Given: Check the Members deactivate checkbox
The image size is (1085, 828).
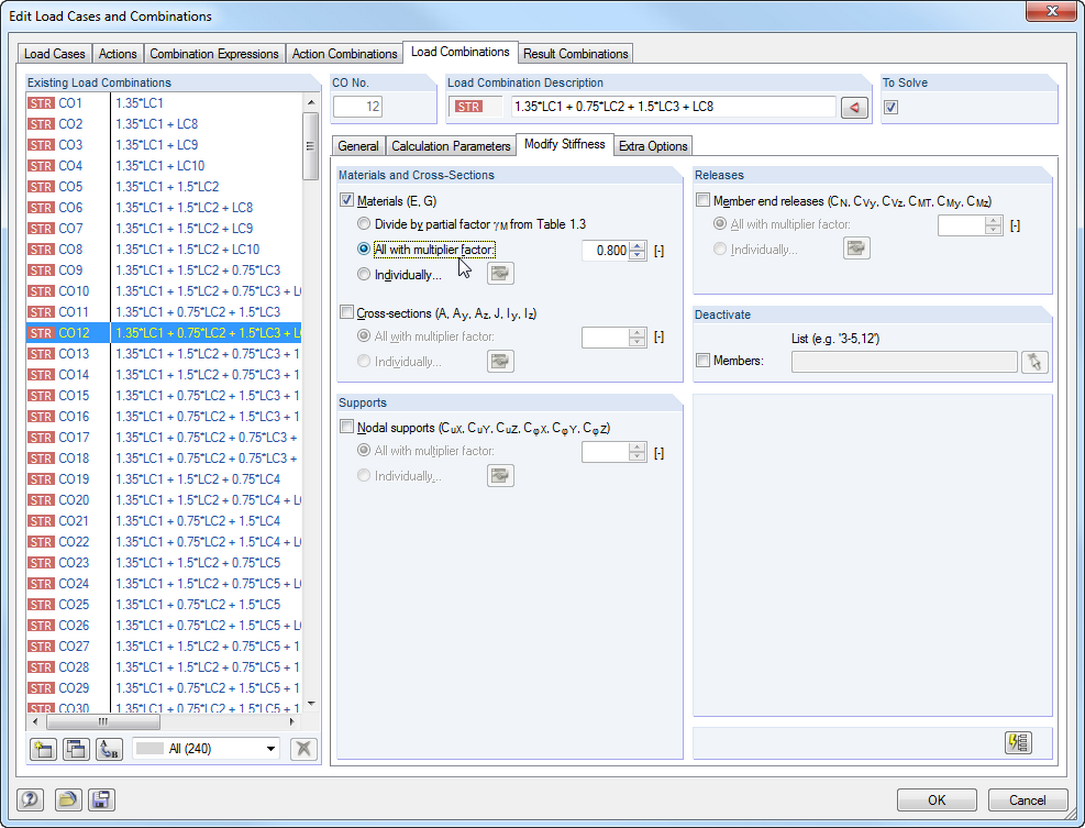Looking at the screenshot, I should click(703, 360).
